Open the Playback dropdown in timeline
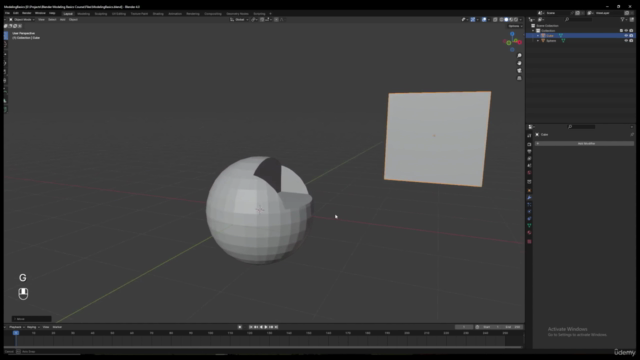Screen dimensions: 640x360 [16, 327]
